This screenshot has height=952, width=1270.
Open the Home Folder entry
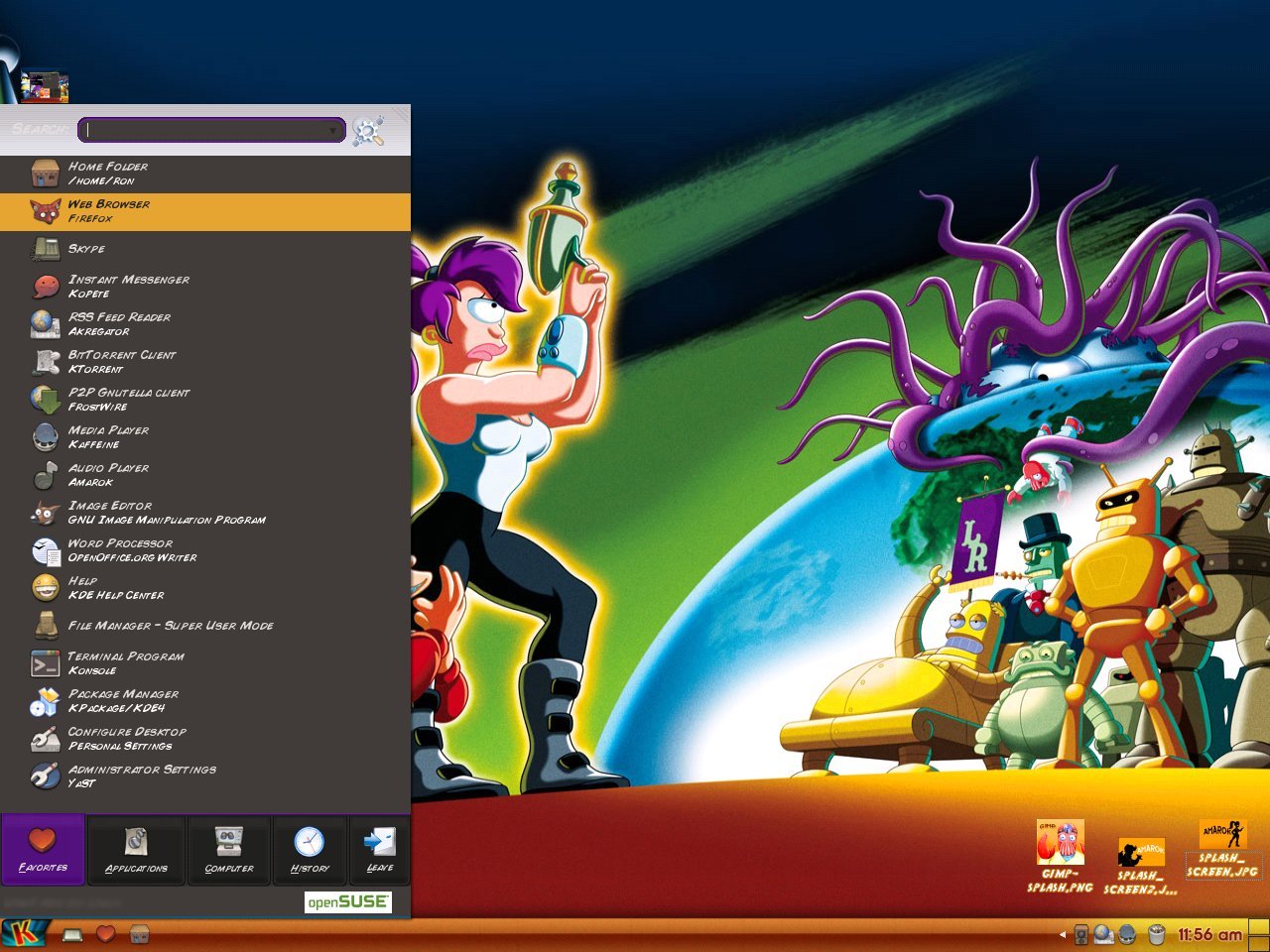click(205, 174)
